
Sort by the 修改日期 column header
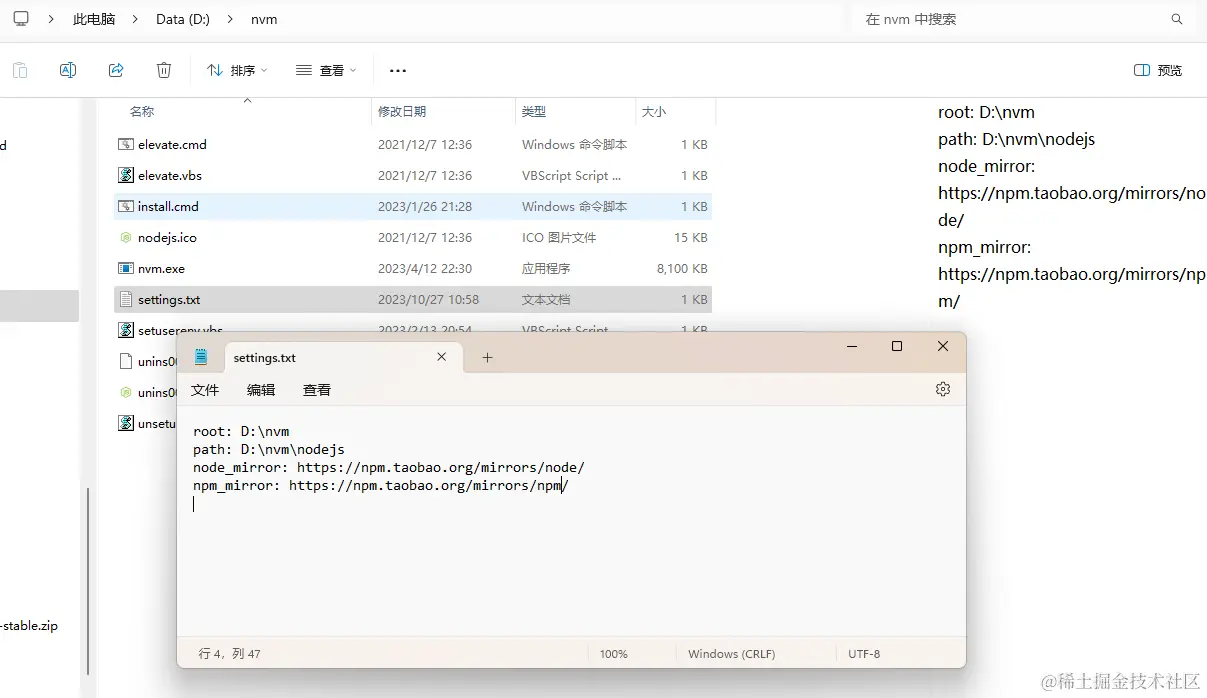[402, 111]
